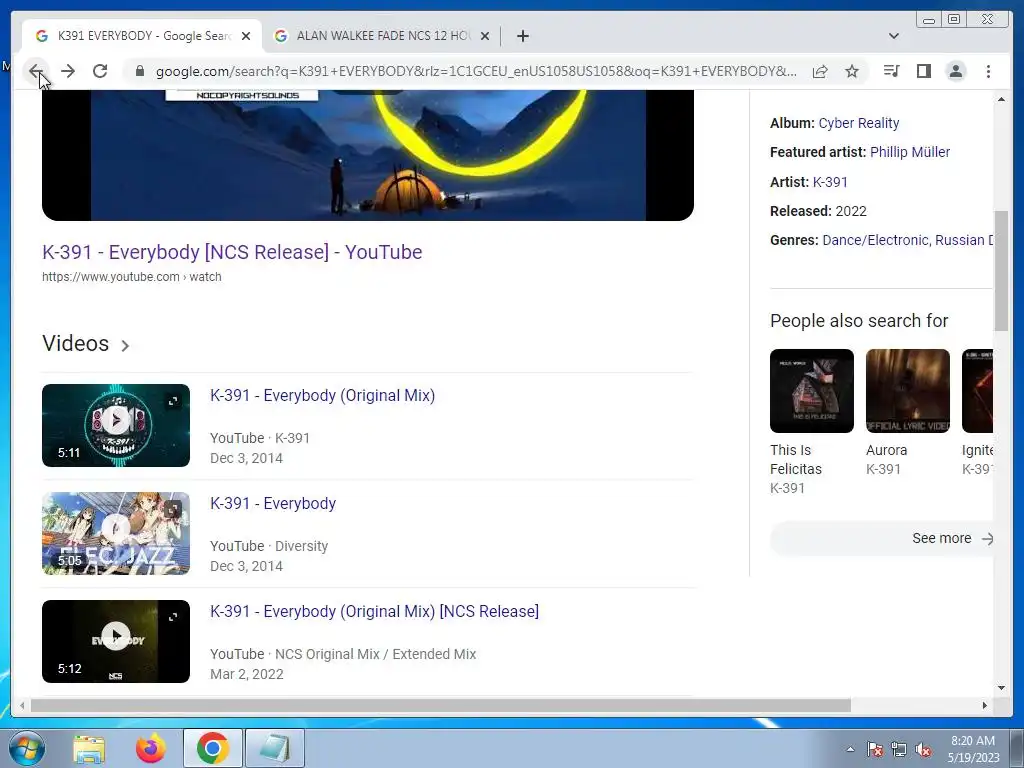Bookmark this tab with the star icon
Screen dimensions: 1024x768
(x=852, y=71)
